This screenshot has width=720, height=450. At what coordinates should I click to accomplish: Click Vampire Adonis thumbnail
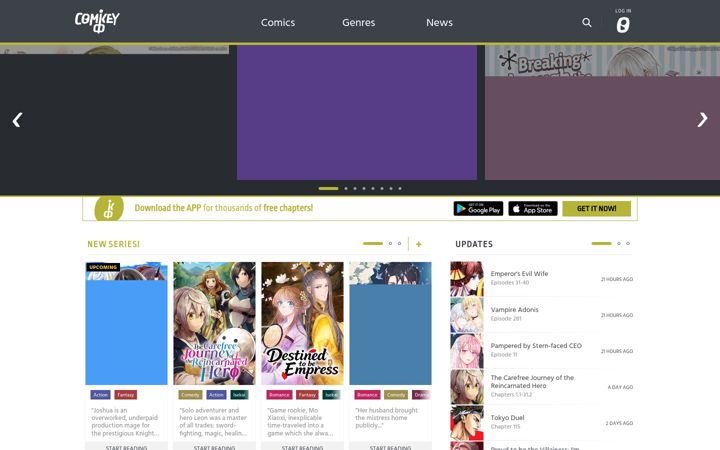[x=467, y=315]
